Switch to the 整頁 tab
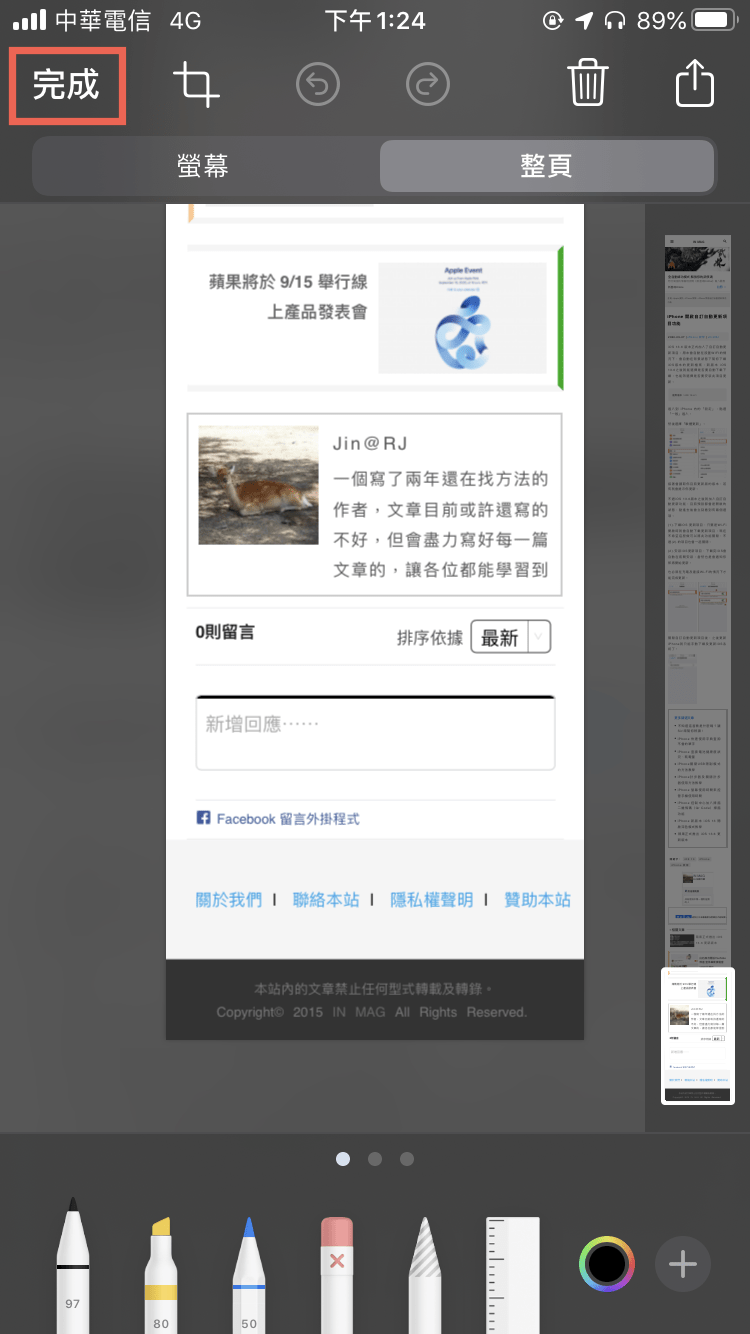 click(546, 165)
